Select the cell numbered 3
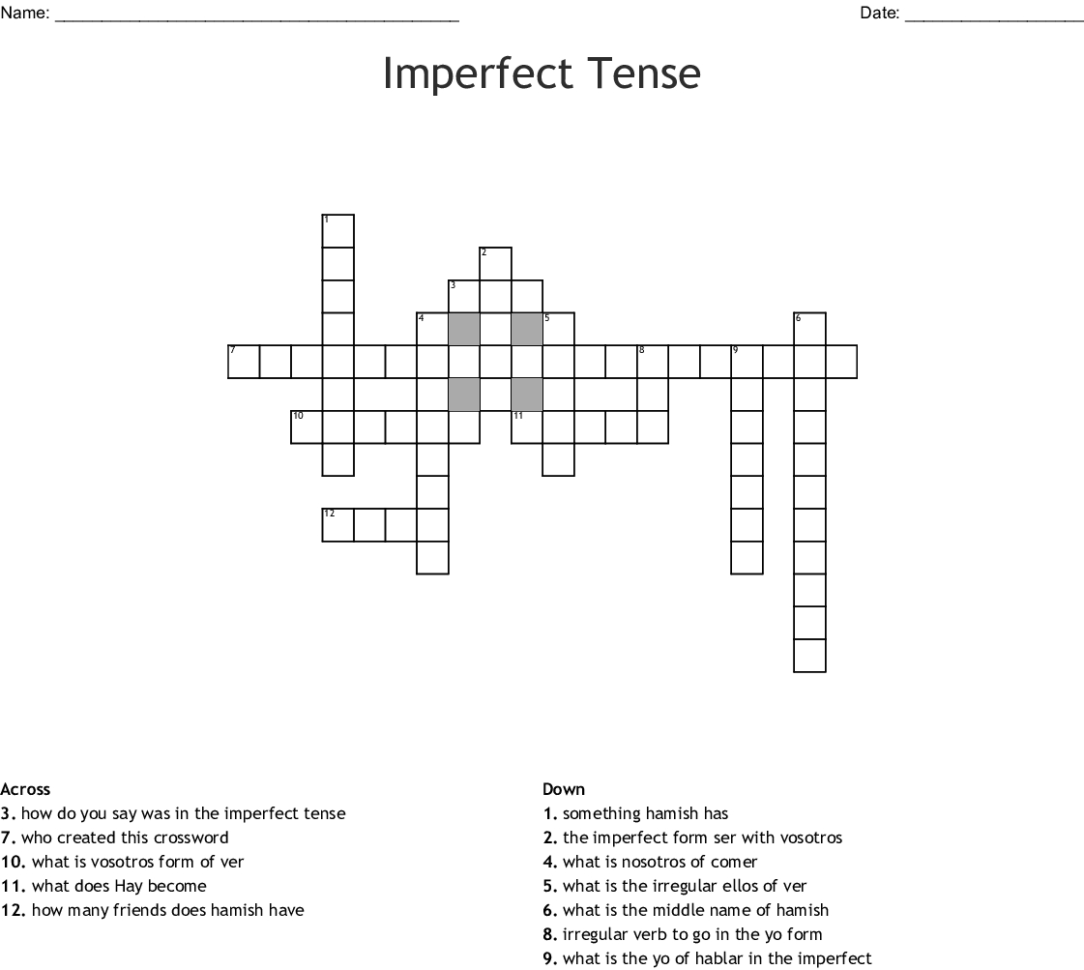 click(464, 296)
